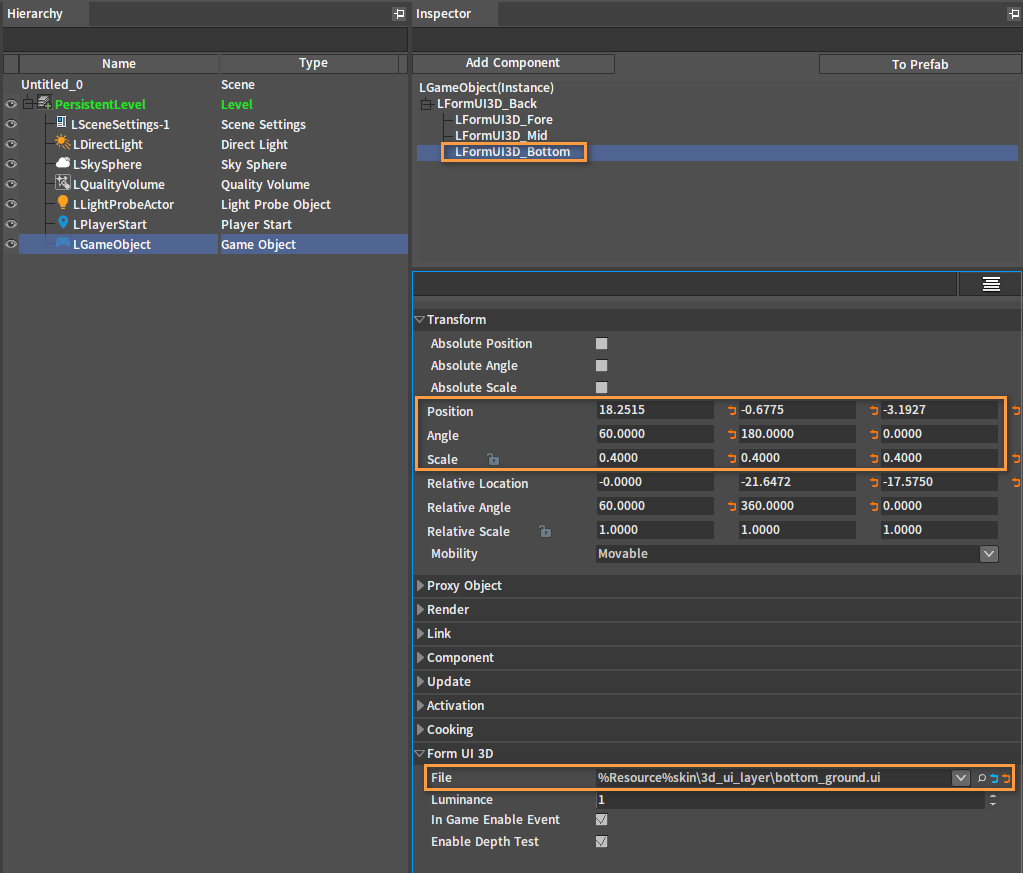Enable the Absolute Position checkbox
The image size is (1023, 873).
(x=602, y=343)
